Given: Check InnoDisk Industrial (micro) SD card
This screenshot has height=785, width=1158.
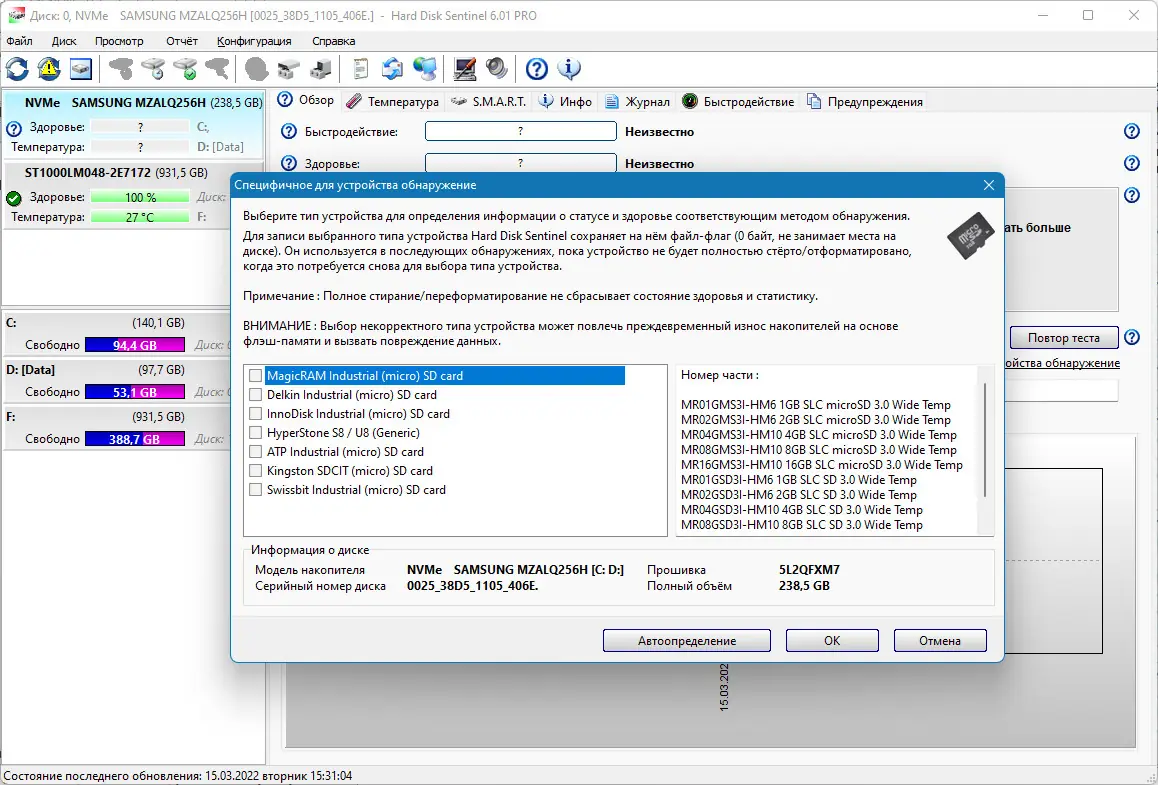Looking at the screenshot, I should tap(256, 414).
